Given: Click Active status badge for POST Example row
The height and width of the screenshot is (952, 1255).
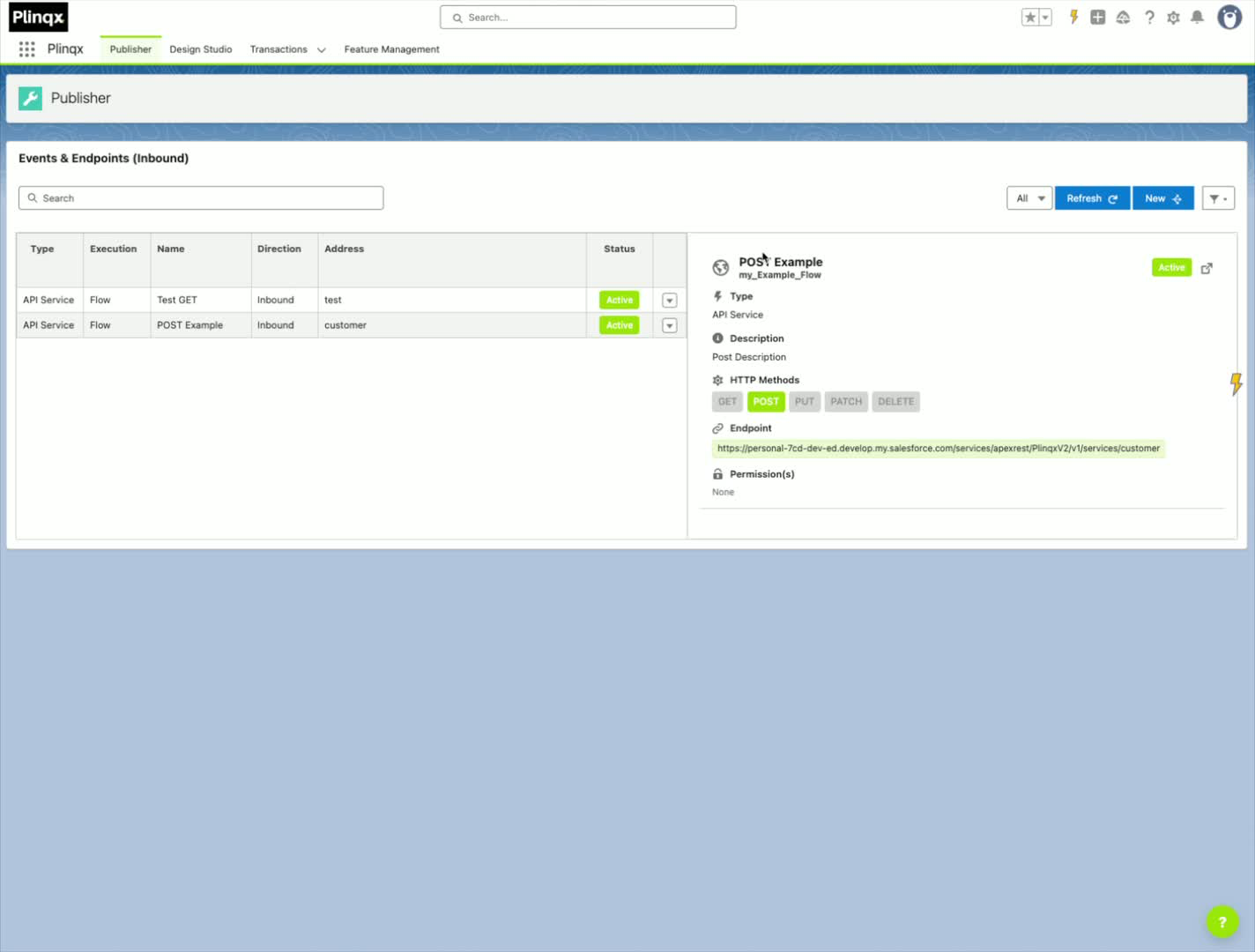Looking at the screenshot, I should [620, 325].
